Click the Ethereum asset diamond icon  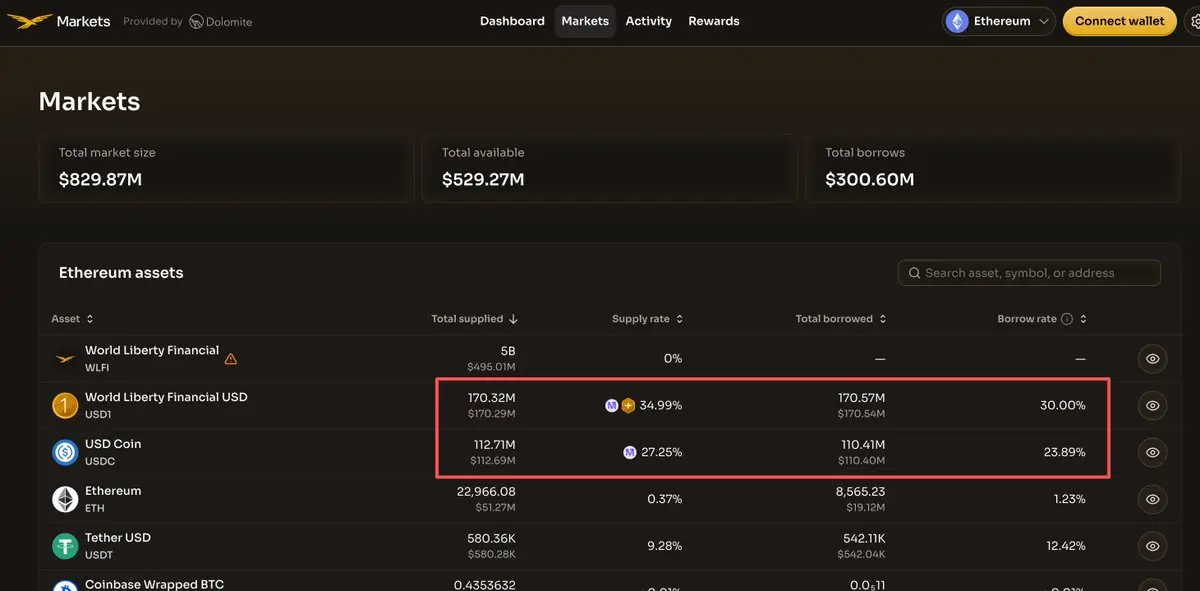[65, 499]
